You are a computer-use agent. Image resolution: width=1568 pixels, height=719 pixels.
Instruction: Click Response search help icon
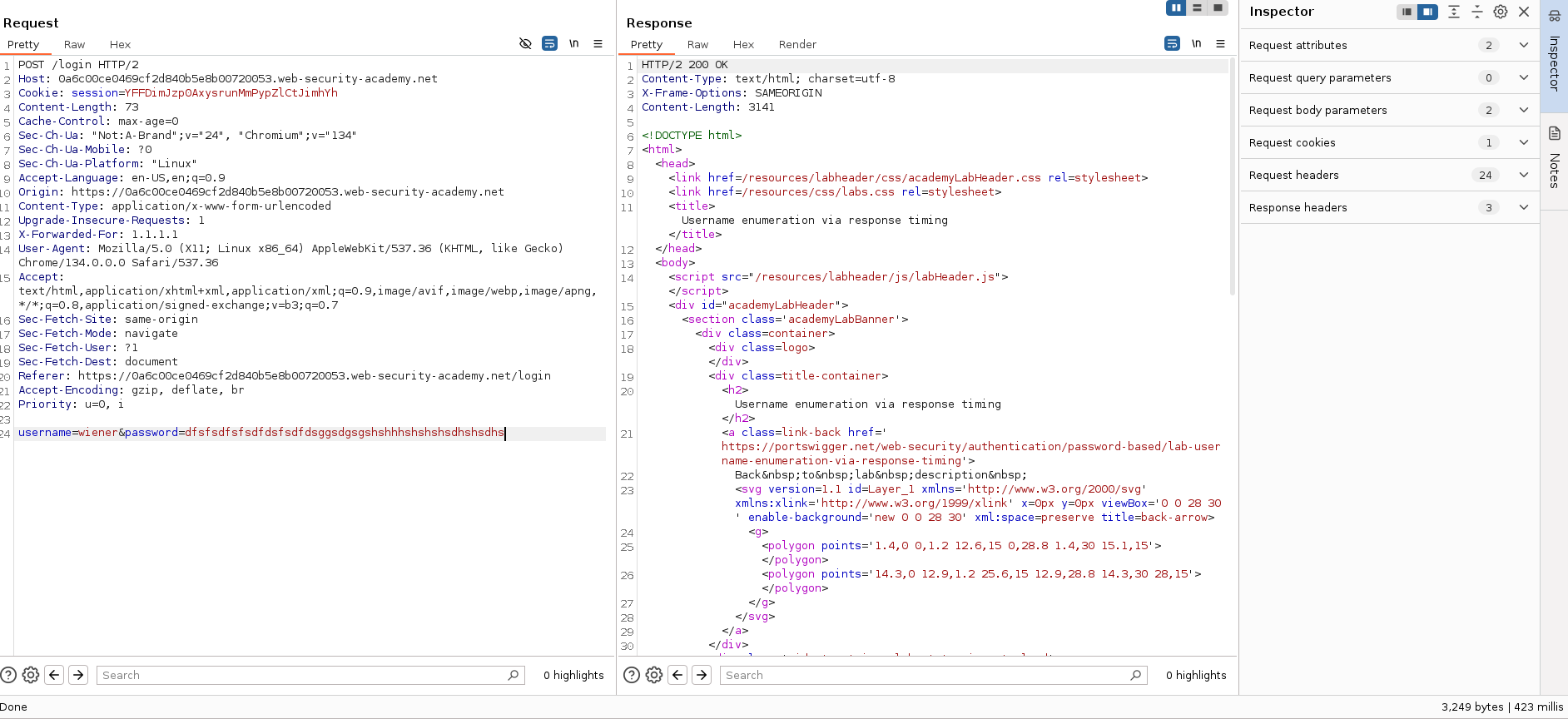point(632,675)
